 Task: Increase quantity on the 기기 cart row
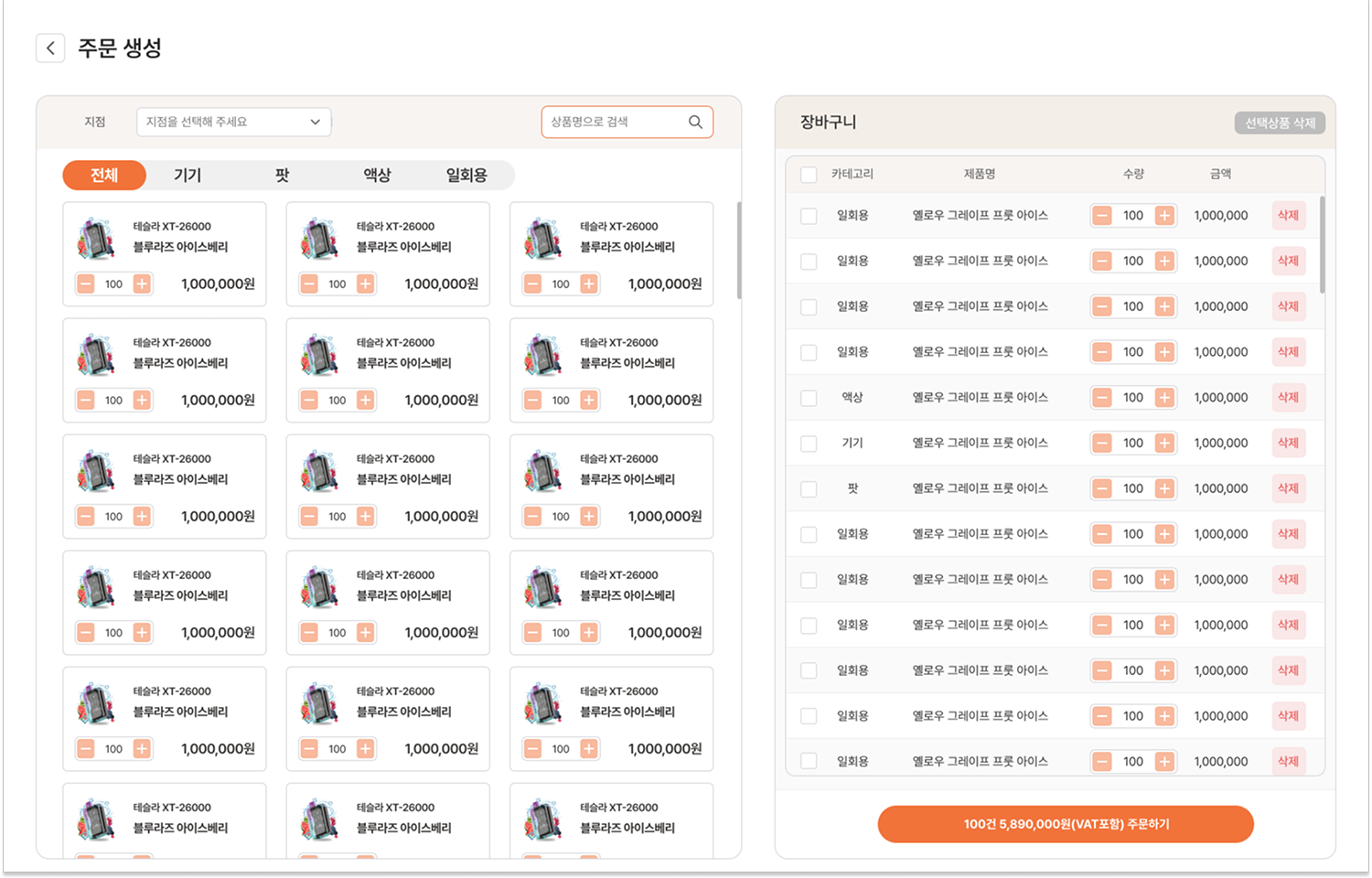[x=1163, y=444]
